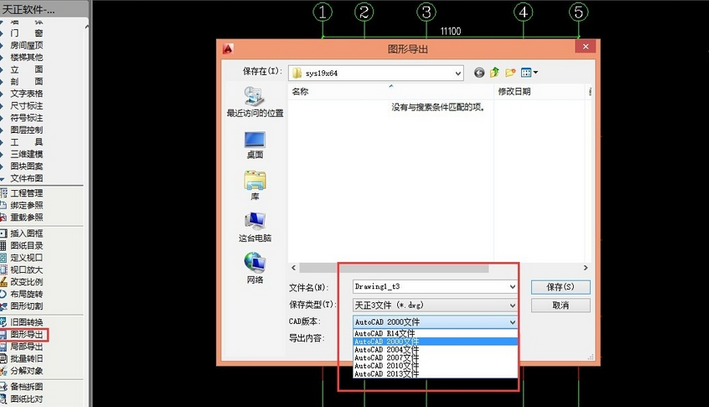709x407 pixels.
Task: Click 改变比例 command in sidebar
Action: coord(27,282)
